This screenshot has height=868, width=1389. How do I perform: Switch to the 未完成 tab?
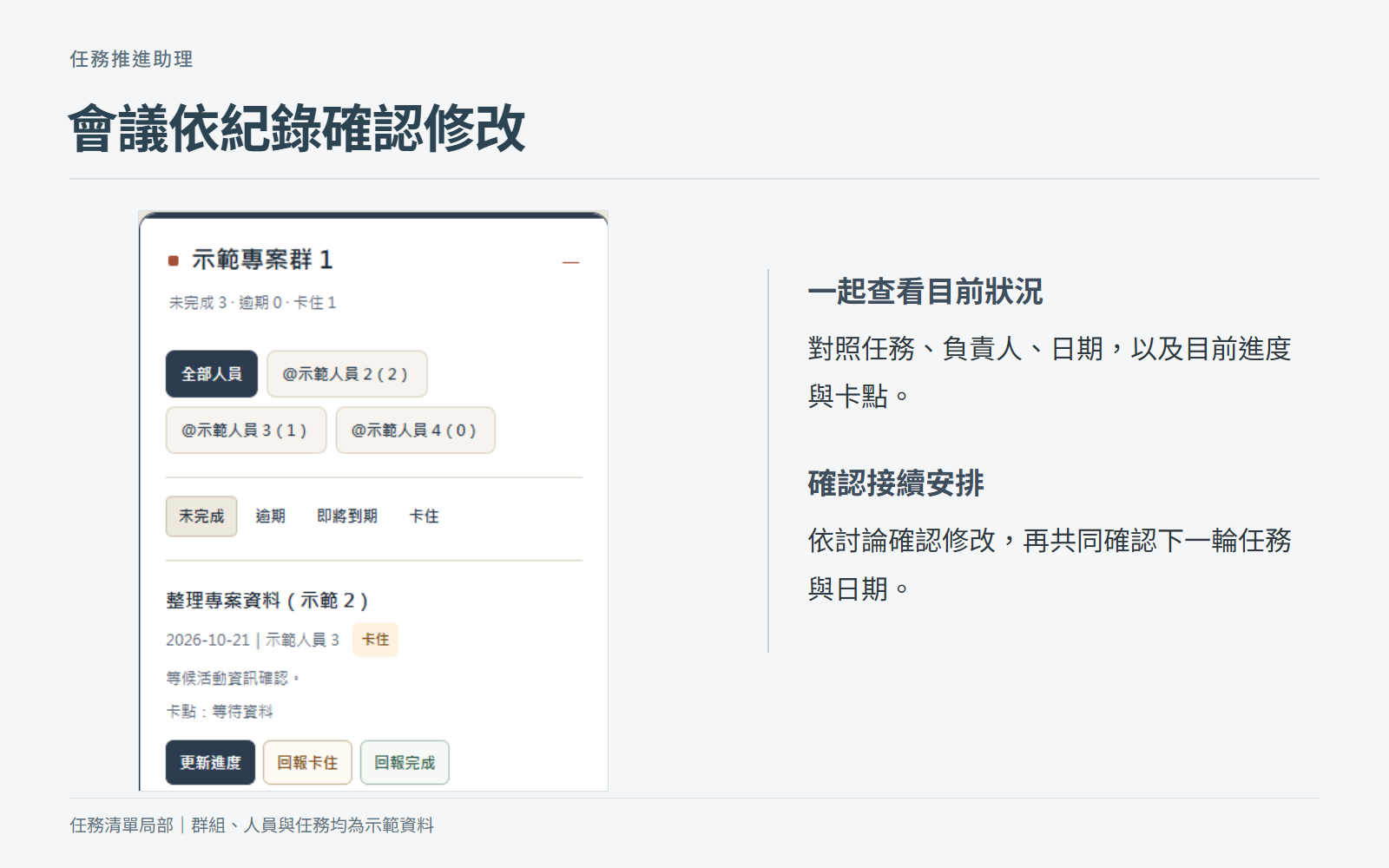(x=201, y=516)
